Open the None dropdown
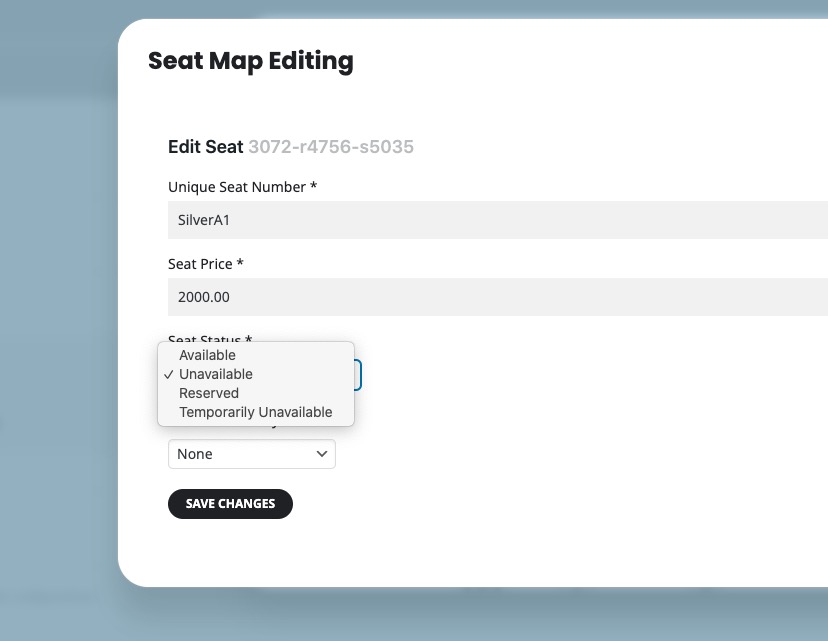This screenshot has height=641, width=828. tap(251, 454)
